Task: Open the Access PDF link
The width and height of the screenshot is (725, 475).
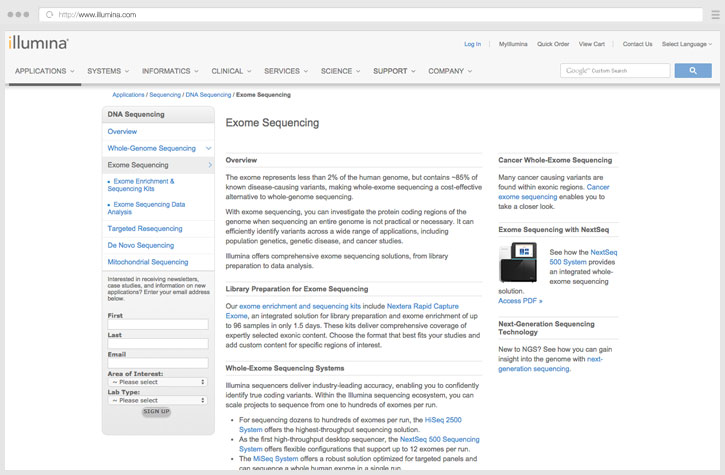Action: click(520, 300)
